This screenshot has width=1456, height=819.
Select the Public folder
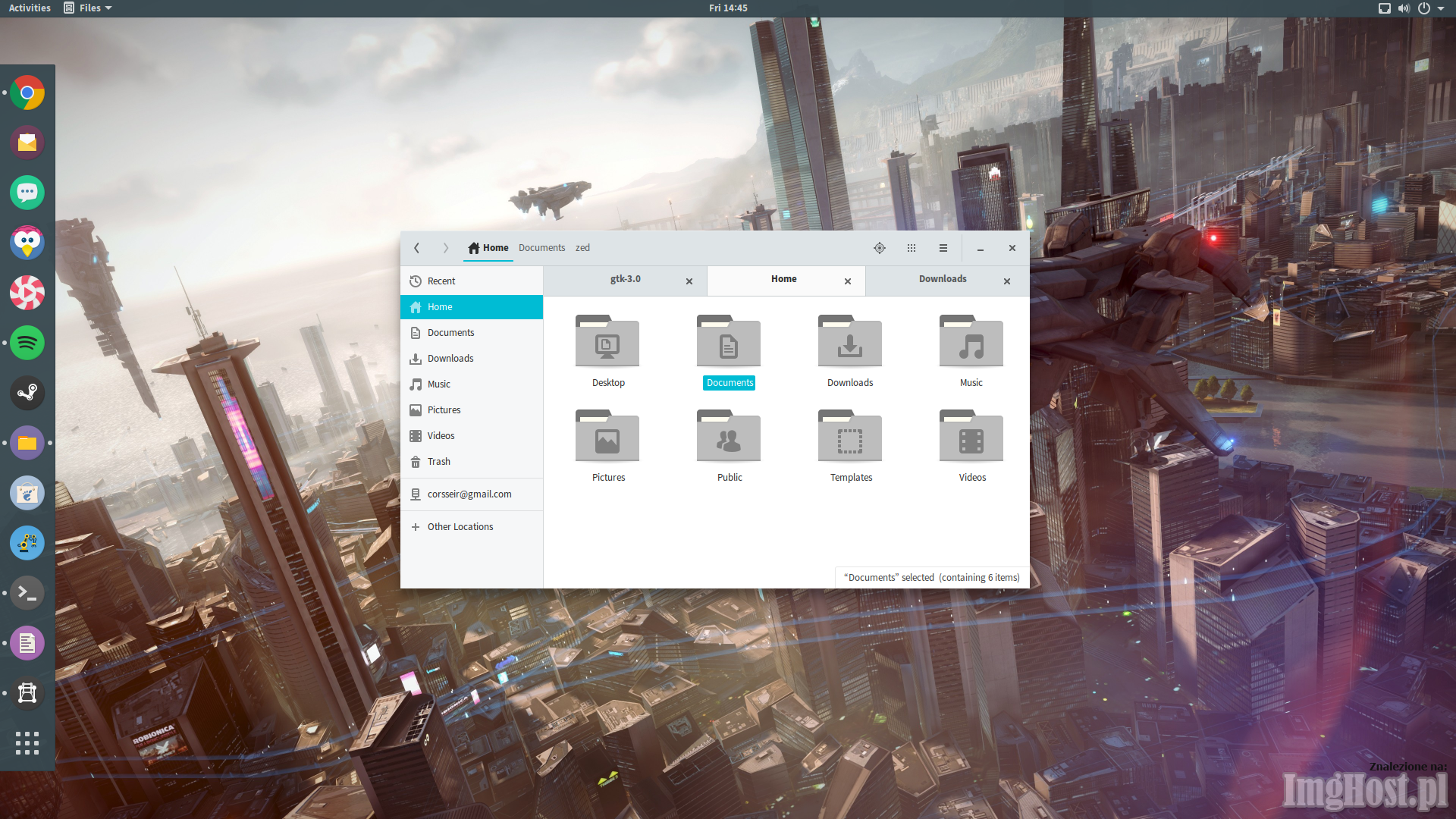point(729,436)
